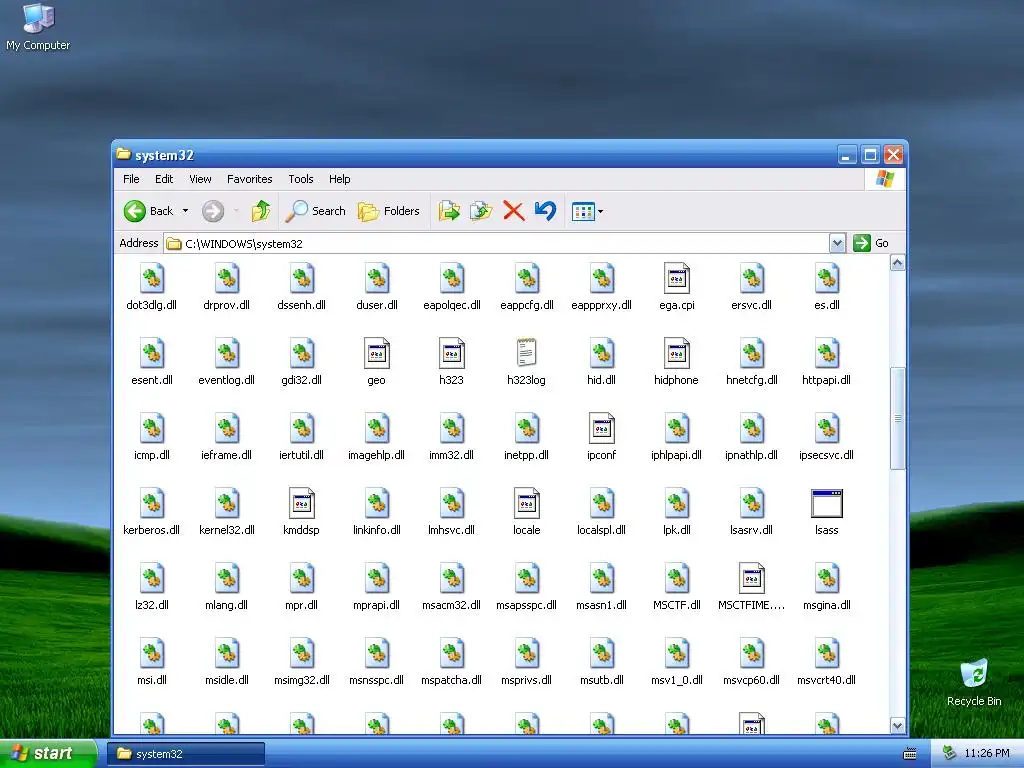Screen dimensions: 1024x768
Task: Select the msgina.dll file icon
Action: (827, 579)
